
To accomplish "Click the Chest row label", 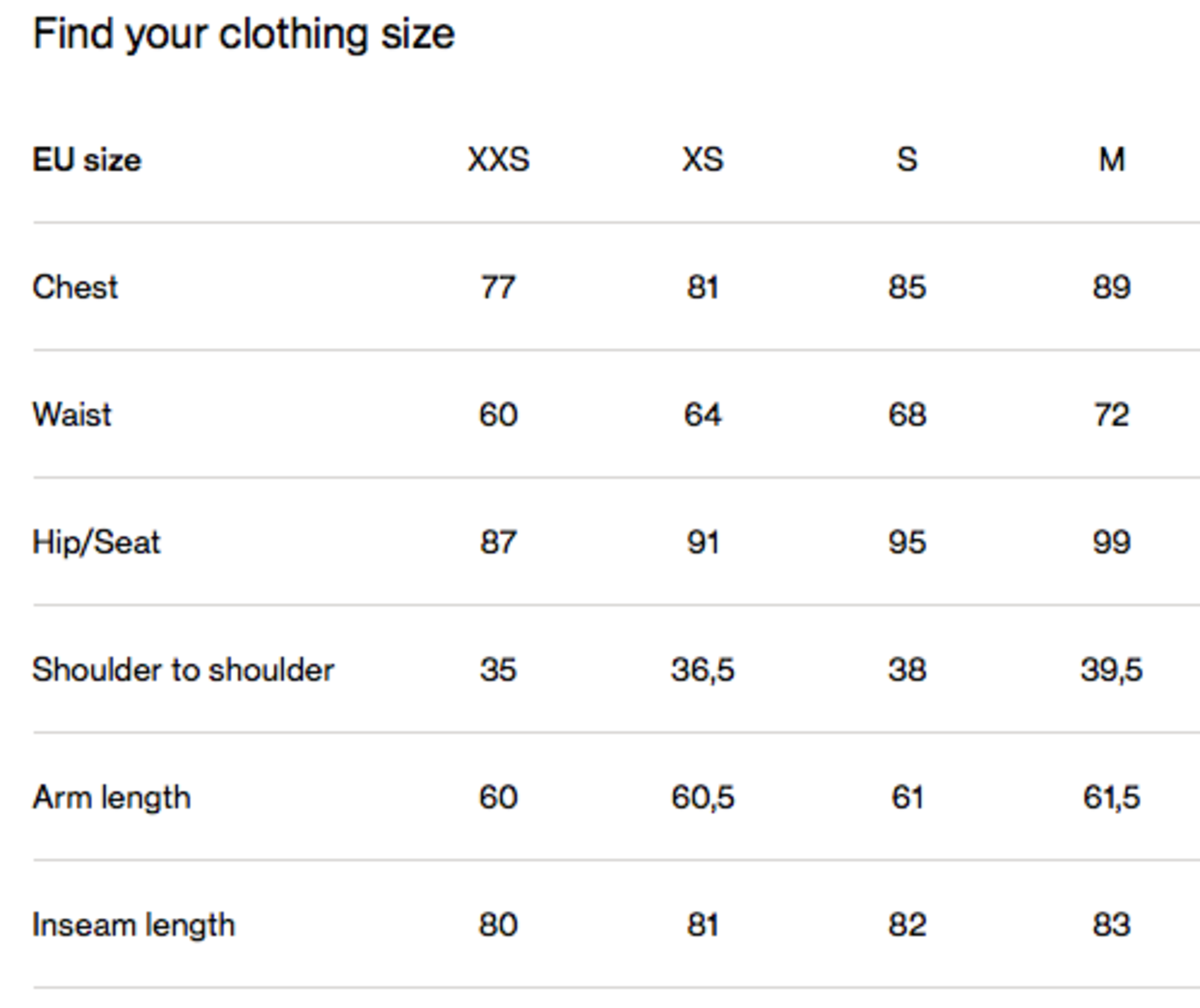I will [x=75, y=288].
